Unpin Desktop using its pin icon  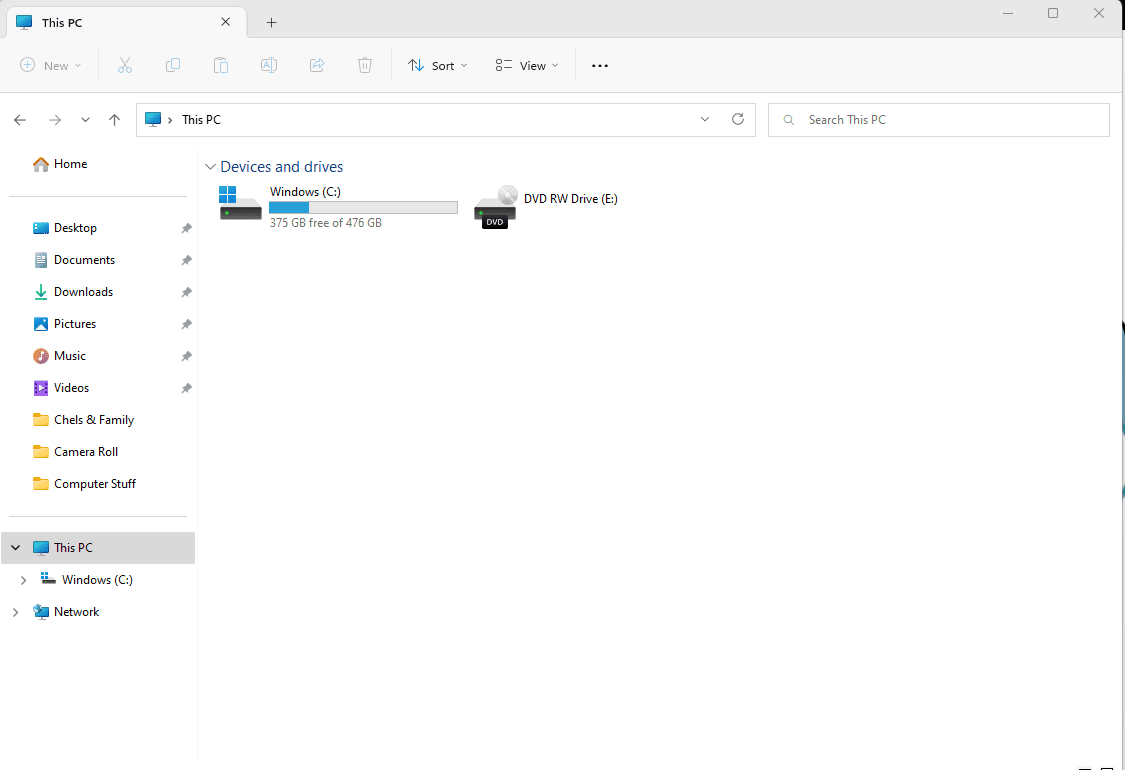(187, 228)
